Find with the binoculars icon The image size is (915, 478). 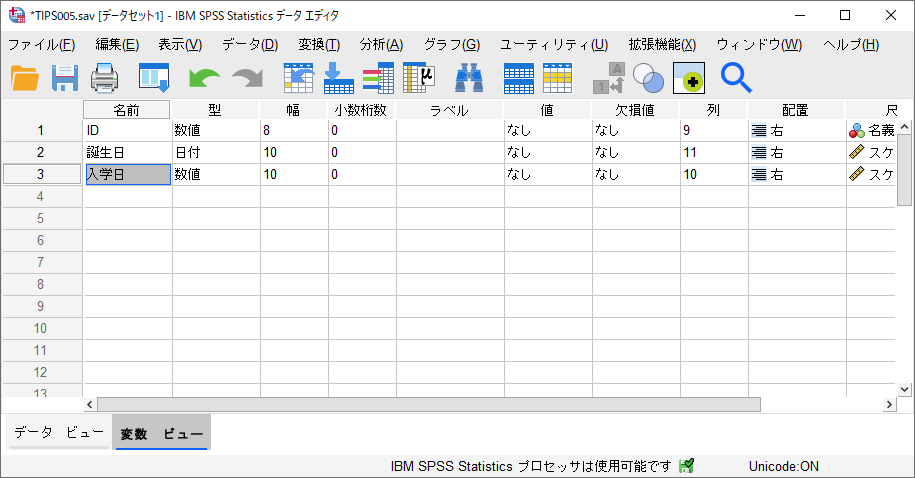point(469,78)
